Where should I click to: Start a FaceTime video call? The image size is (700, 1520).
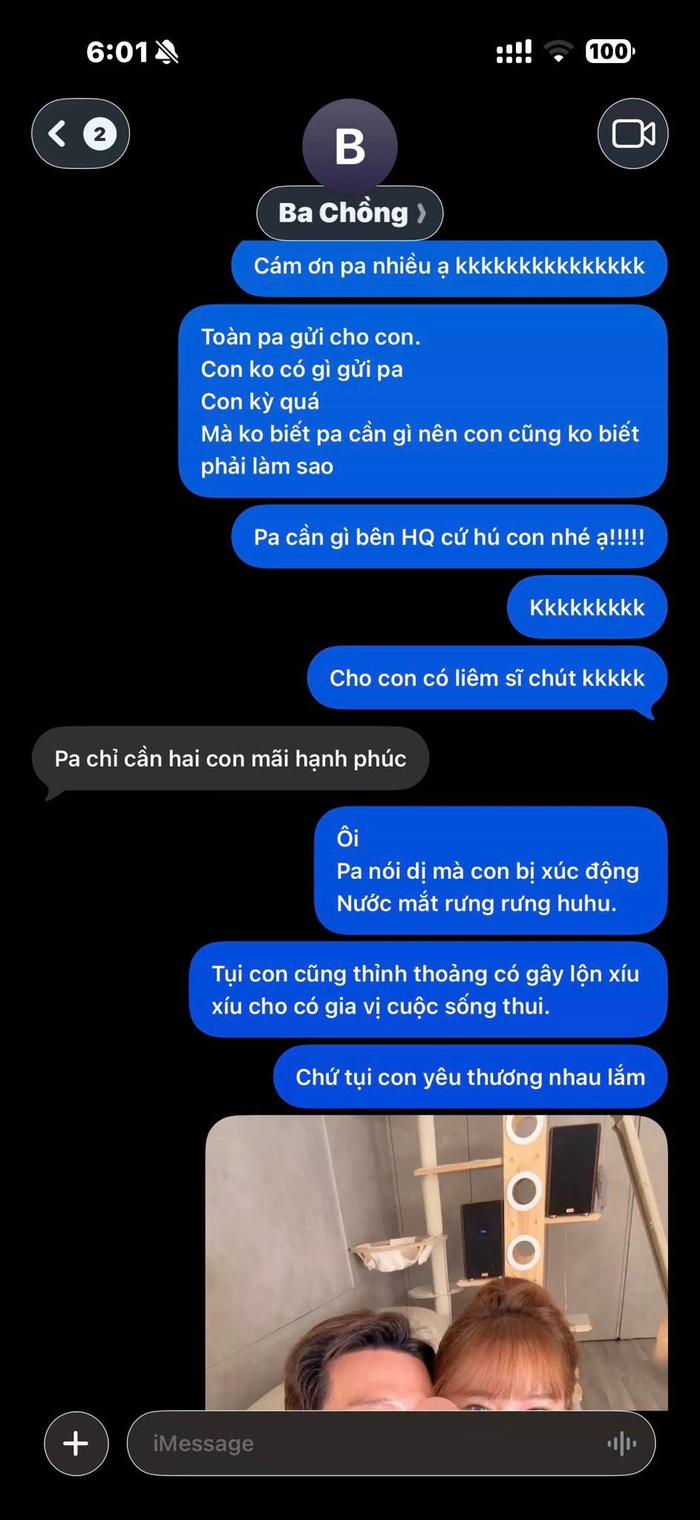(x=633, y=133)
